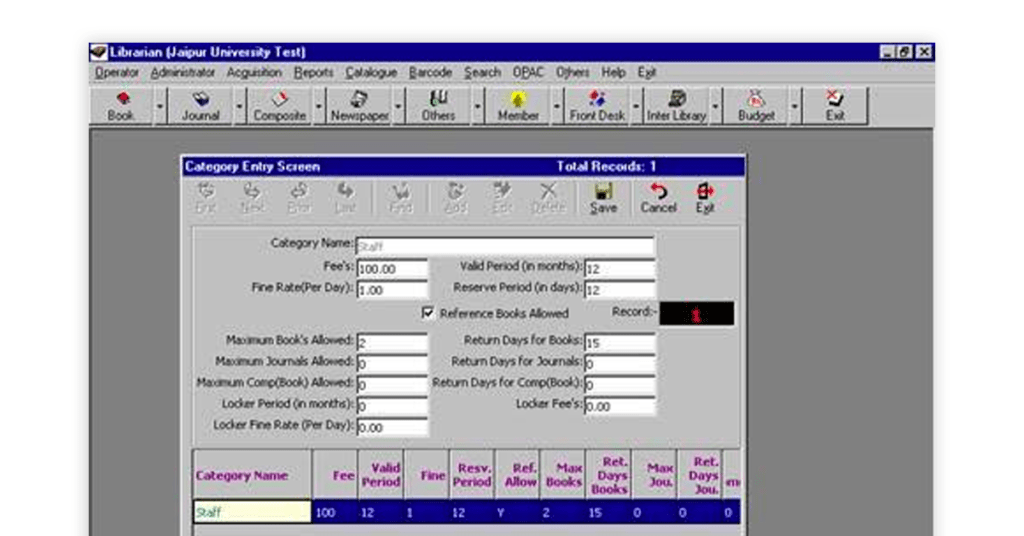Screen dimensions: 1024x536
Task: Open the Newspaper module icon
Action: click(x=359, y=106)
